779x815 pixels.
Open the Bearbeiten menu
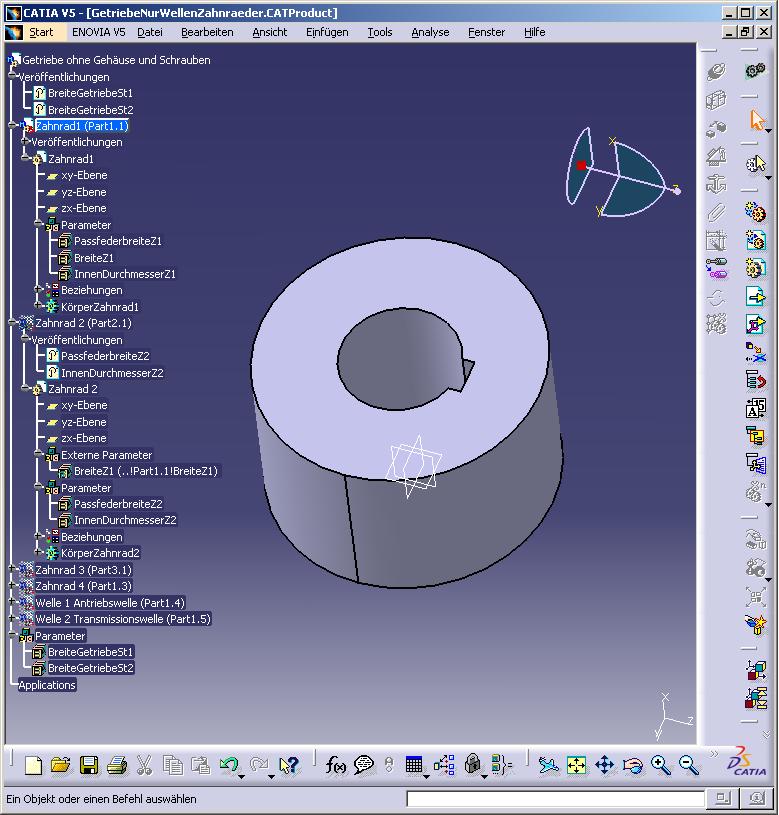(207, 32)
